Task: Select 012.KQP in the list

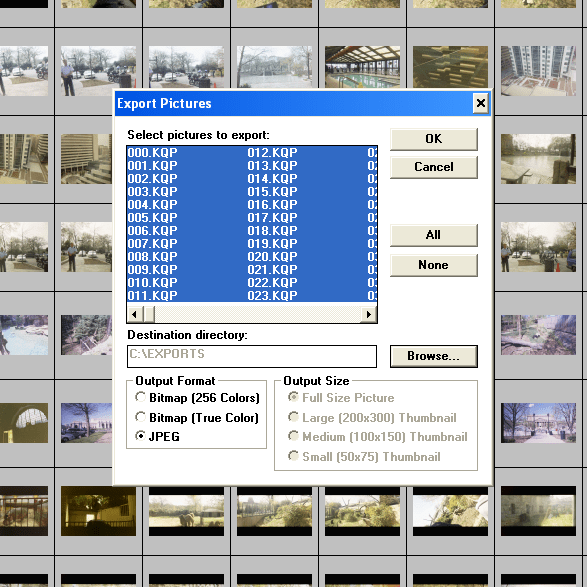Action: (272, 153)
